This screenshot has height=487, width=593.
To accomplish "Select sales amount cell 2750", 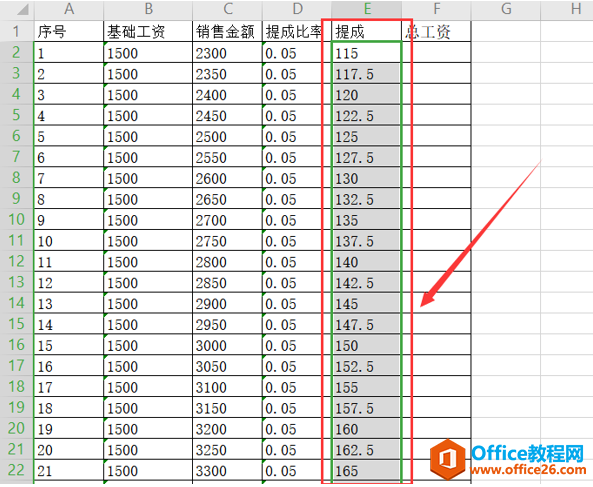I will [x=227, y=240].
